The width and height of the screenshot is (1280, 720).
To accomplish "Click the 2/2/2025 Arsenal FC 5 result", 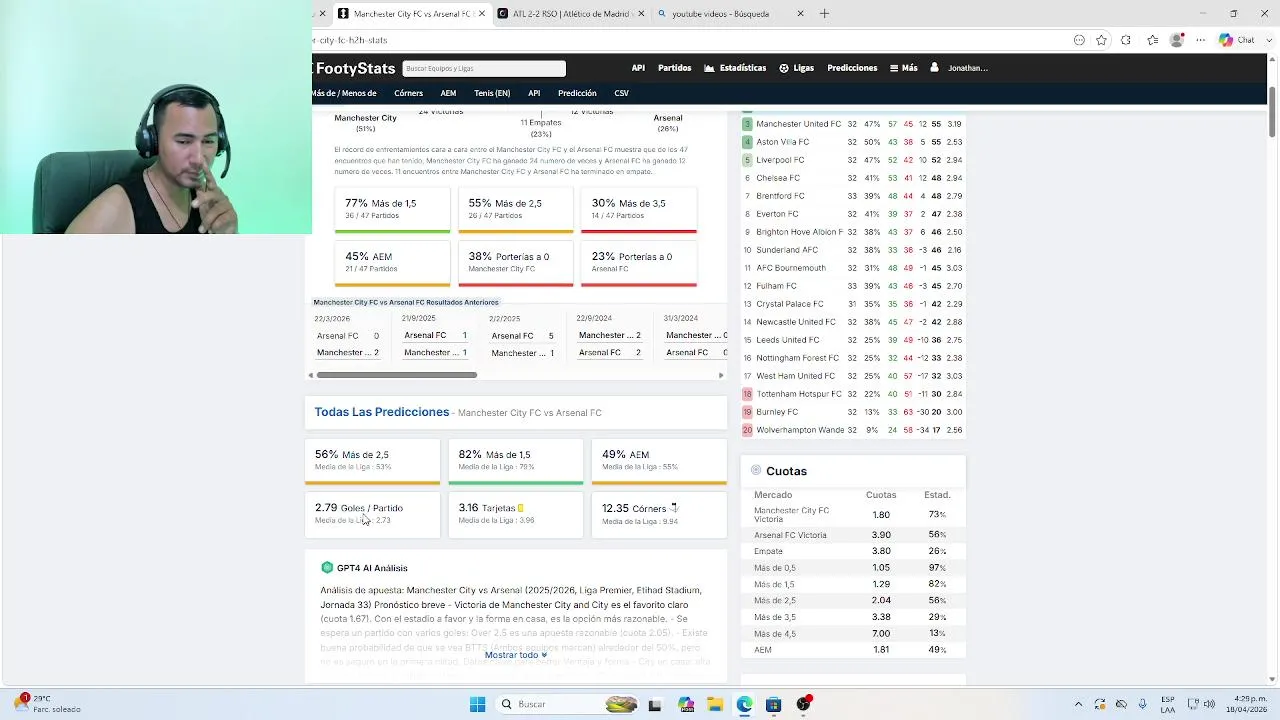I will point(522,336).
